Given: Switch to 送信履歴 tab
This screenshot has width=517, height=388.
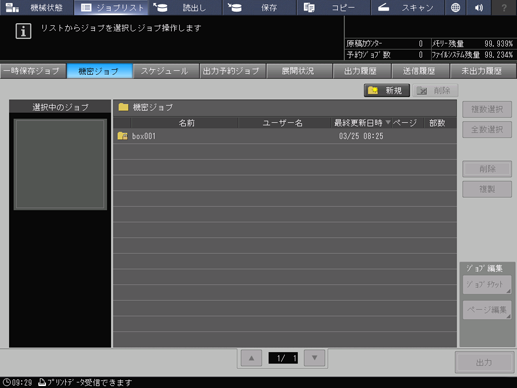Looking at the screenshot, I should [420, 71].
